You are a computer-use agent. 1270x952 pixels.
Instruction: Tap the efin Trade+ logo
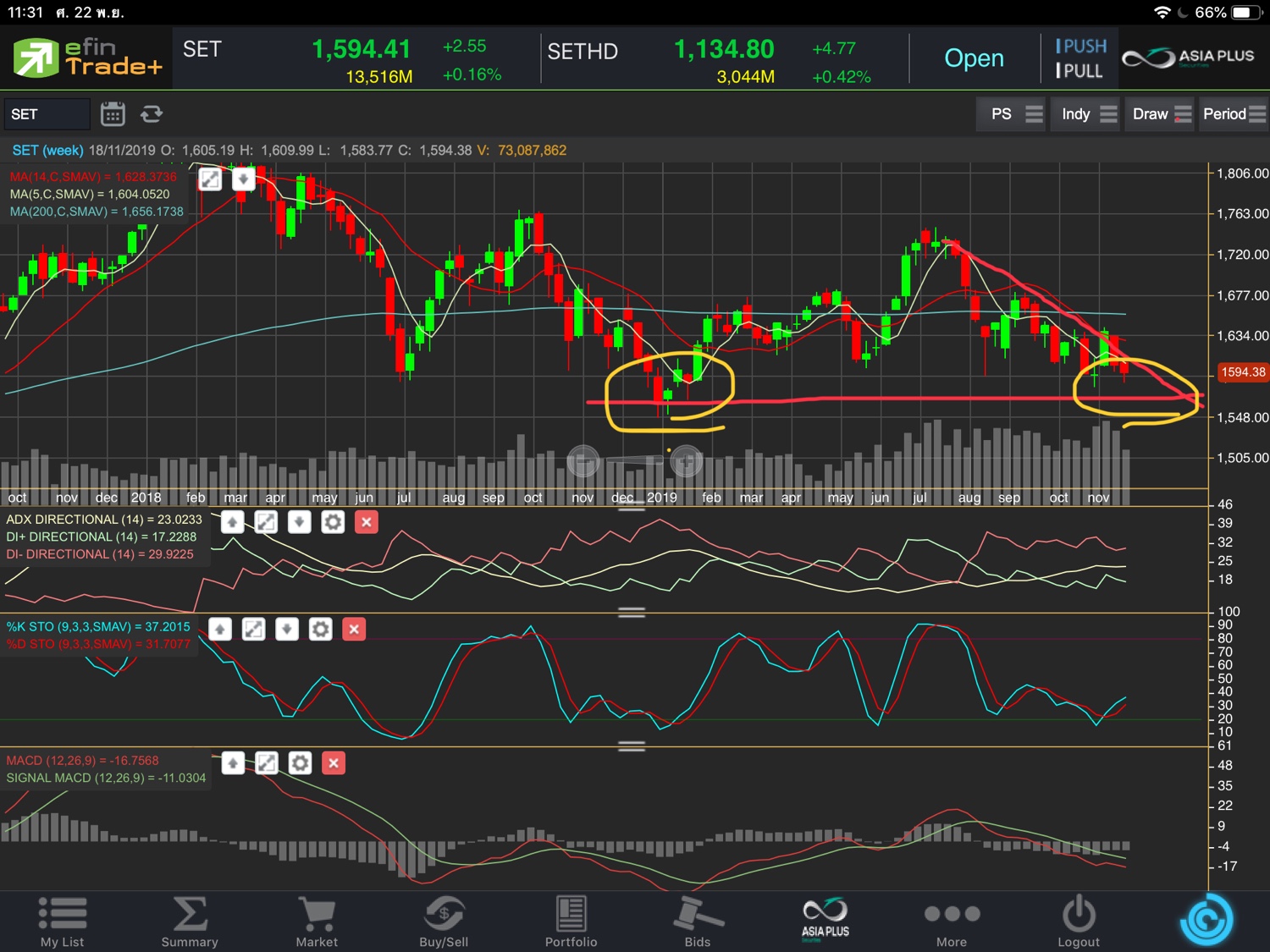[x=87, y=58]
